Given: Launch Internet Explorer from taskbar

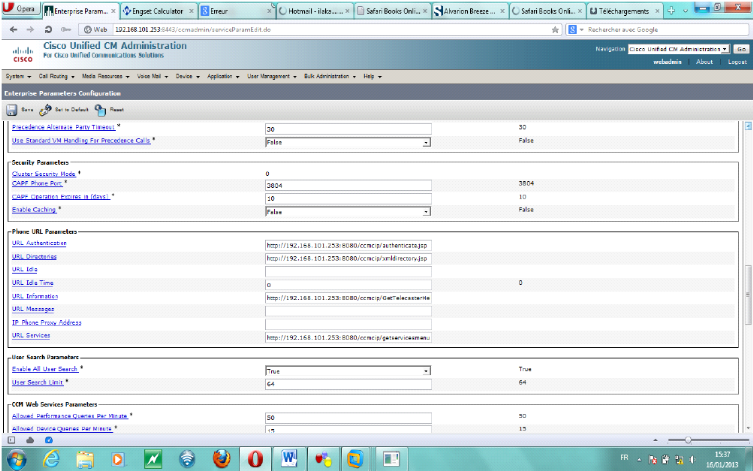Looking at the screenshot, I should 51,459.
